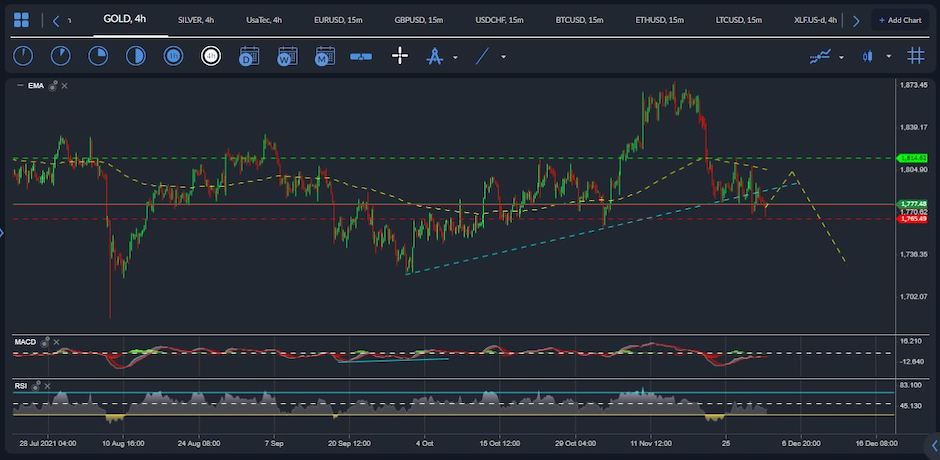Image resolution: width=940 pixels, height=460 pixels.
Task: Expand the compass drawing tools dropdown
Action: click(x=456, y=57)
